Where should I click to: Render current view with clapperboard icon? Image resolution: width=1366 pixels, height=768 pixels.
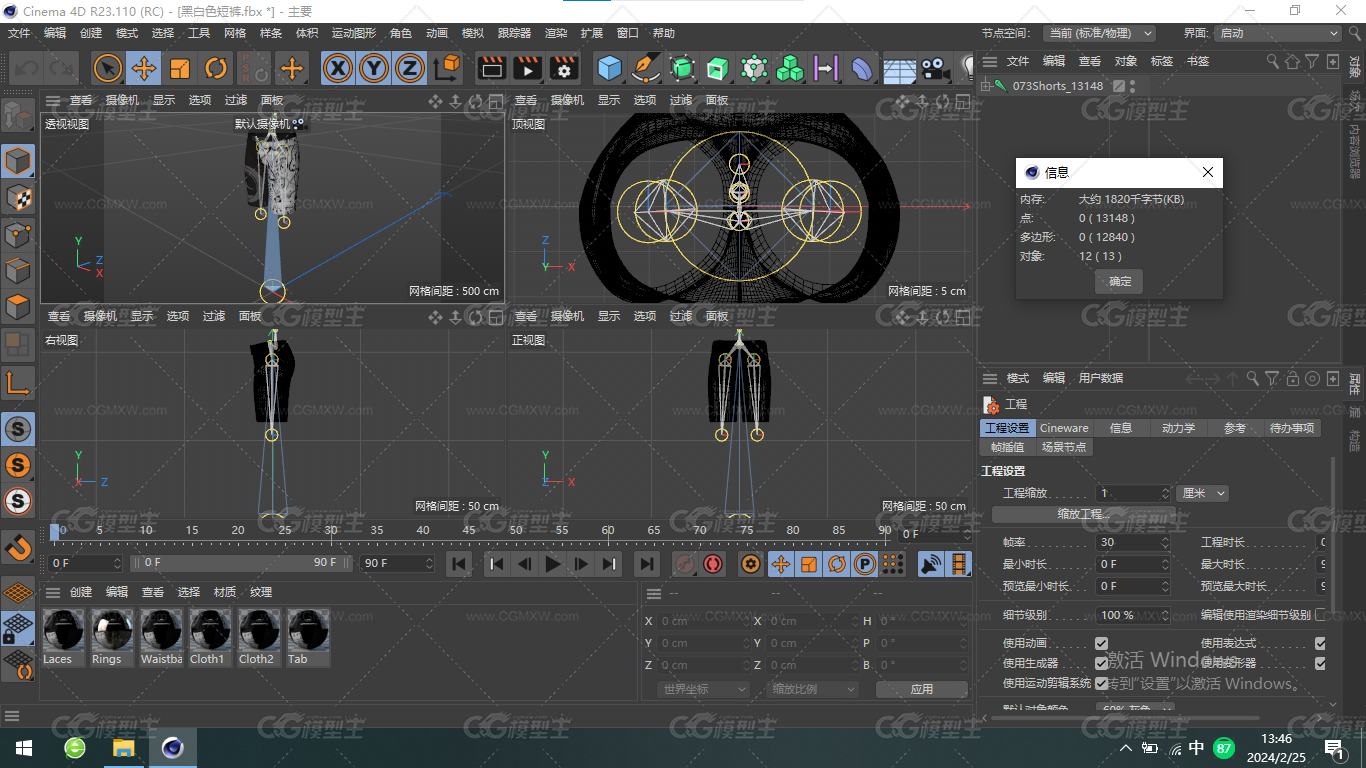tap(491, 68)
